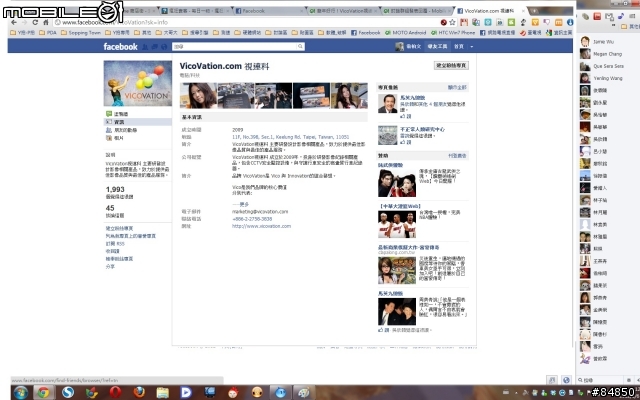Viewport: 640px width, 400px height.
Task: Click the chat sidebar search field
Action: (601, 380)
